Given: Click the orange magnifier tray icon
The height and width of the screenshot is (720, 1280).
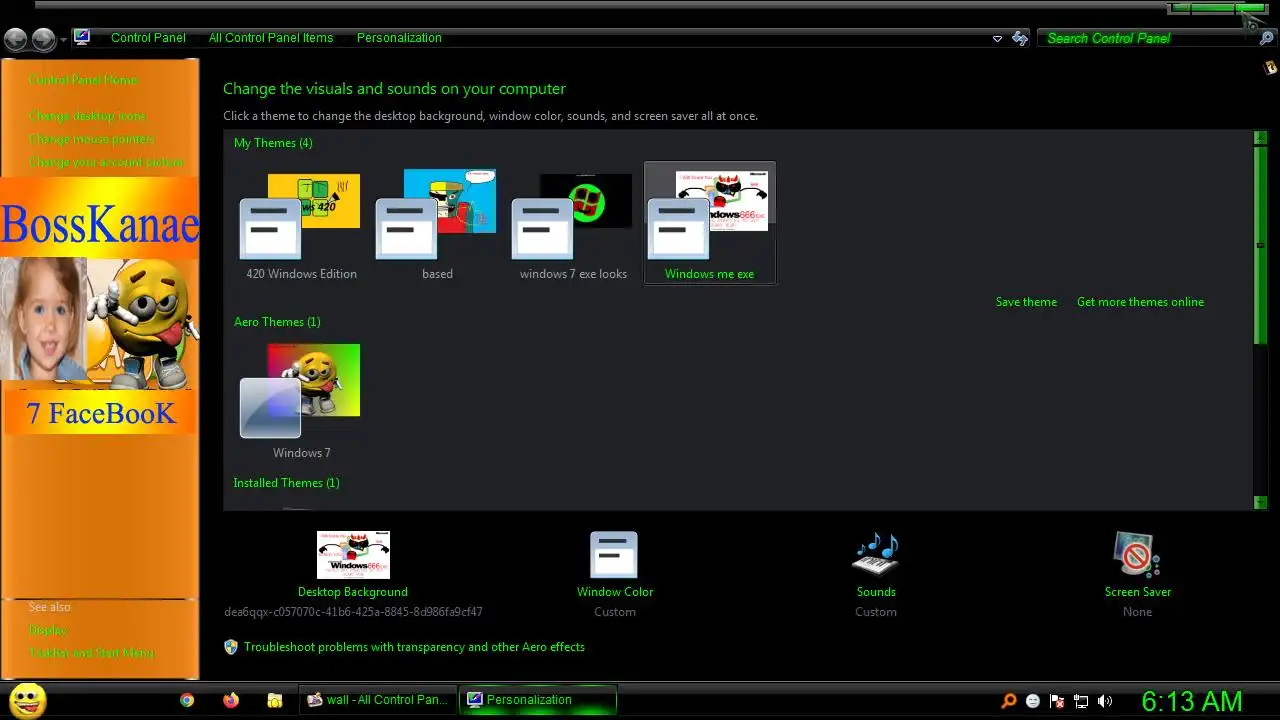Looking at the screenshot, I should (1009, 701).
